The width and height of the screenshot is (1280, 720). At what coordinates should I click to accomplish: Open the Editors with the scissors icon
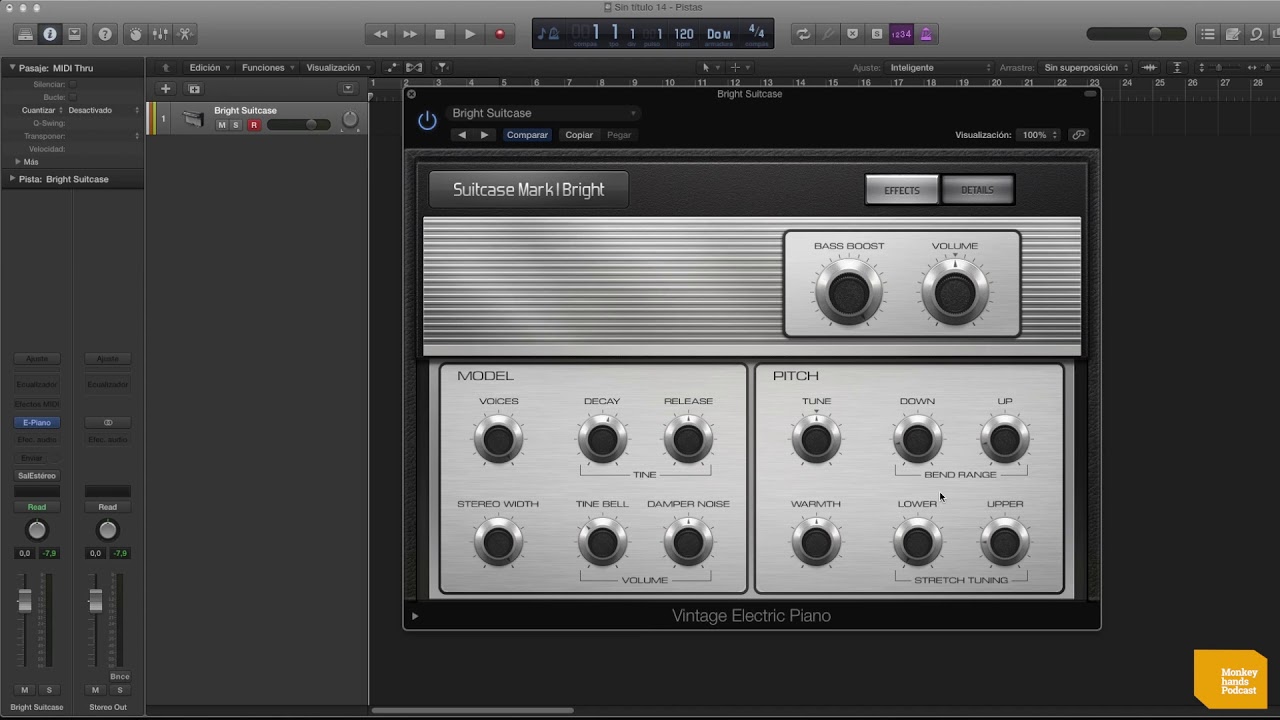(185, 34)
